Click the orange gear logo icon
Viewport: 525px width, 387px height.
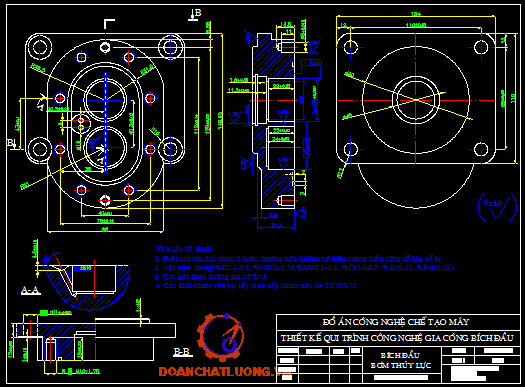220,337
